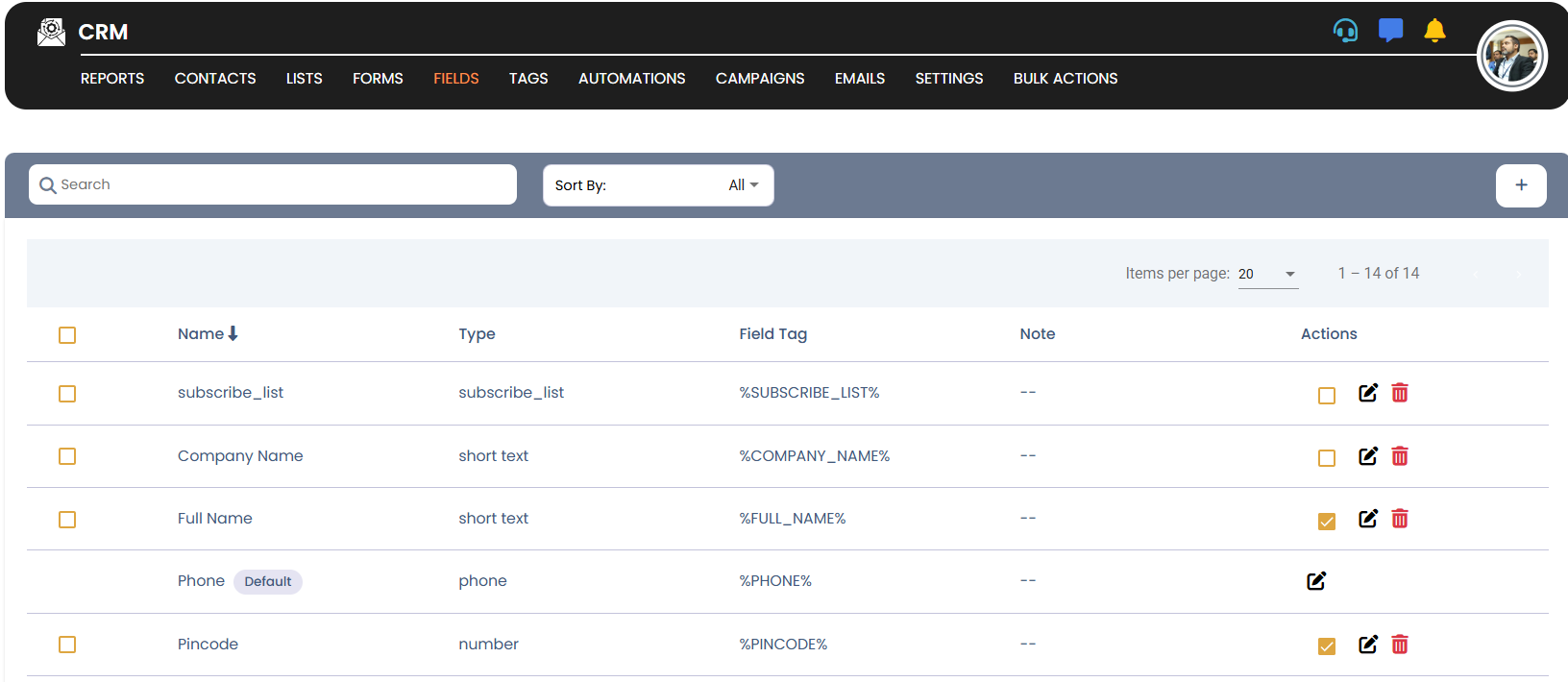Sort by the Name column arrow
The width and height of the screenshot is (1568, 682).
click(233, 333)
